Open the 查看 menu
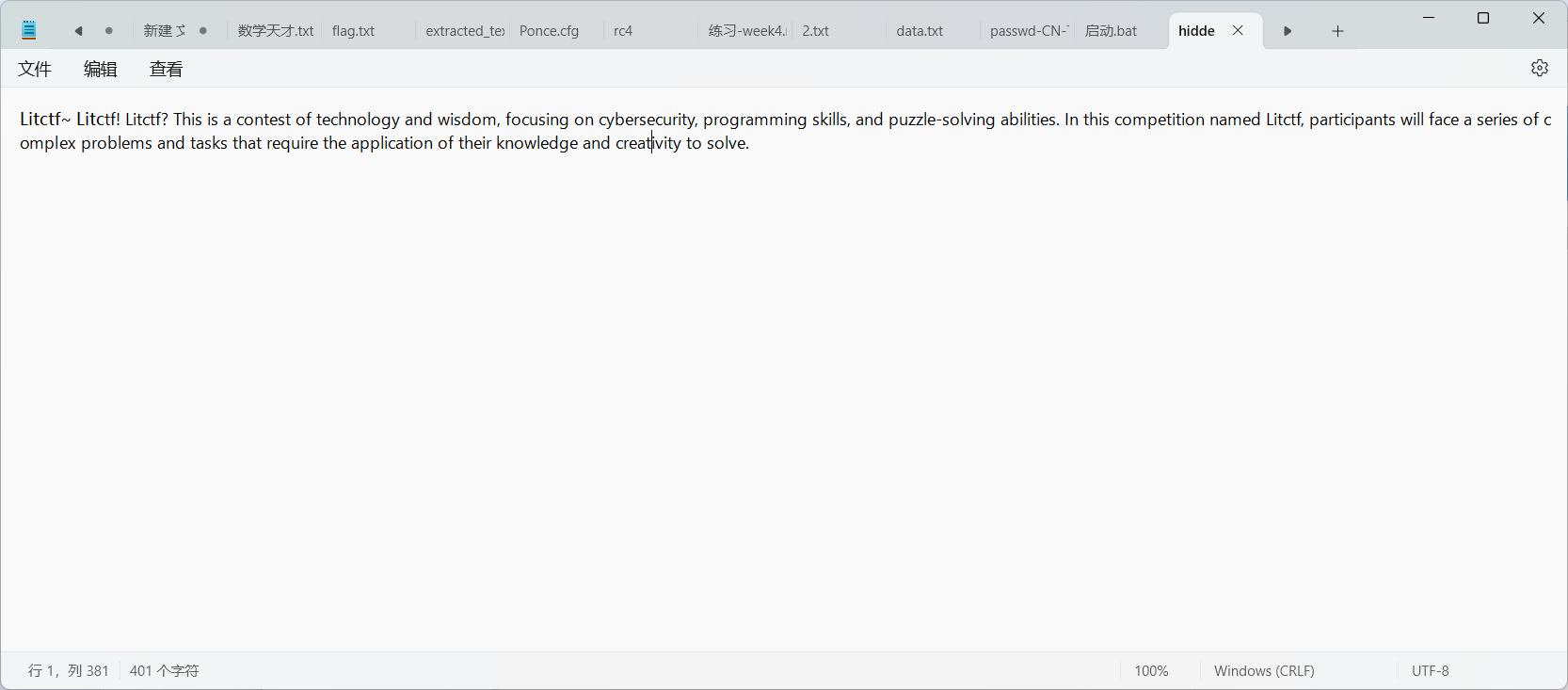1568x690 pixels. [167, 69]
